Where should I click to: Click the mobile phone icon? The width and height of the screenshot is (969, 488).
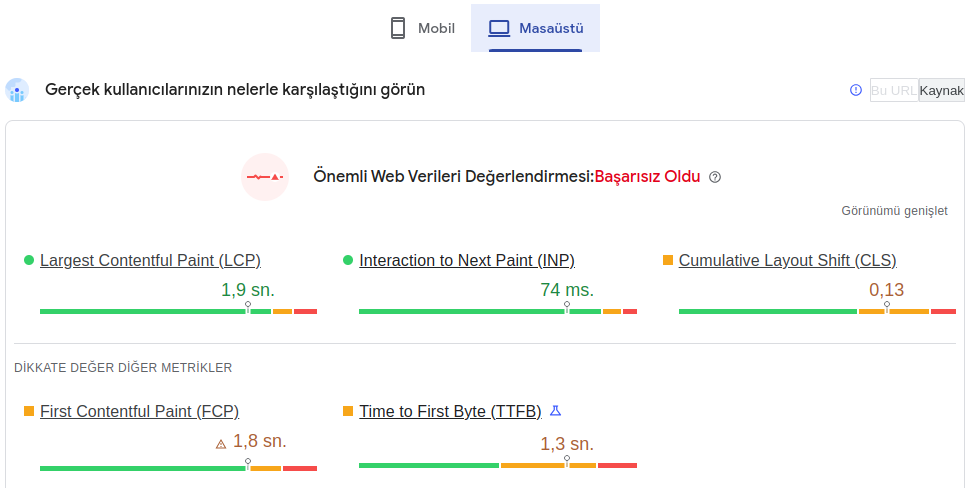coord(398,28)
